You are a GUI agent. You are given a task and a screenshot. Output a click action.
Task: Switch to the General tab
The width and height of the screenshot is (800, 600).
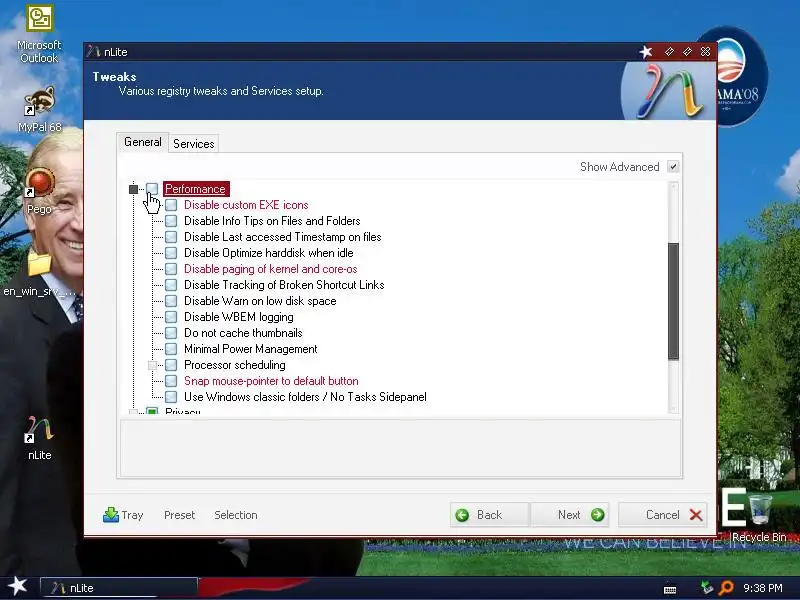(x=142, y=142)
